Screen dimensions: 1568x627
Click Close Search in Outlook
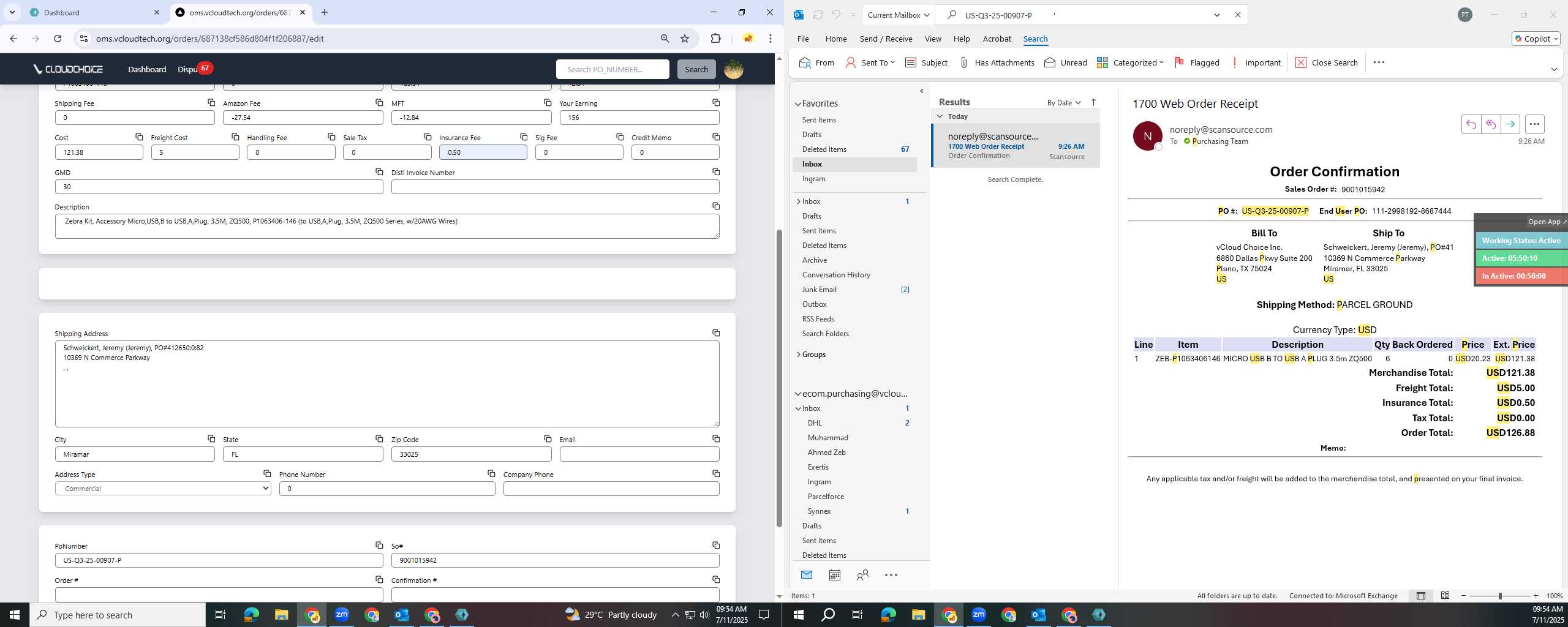coord(1327,62)
